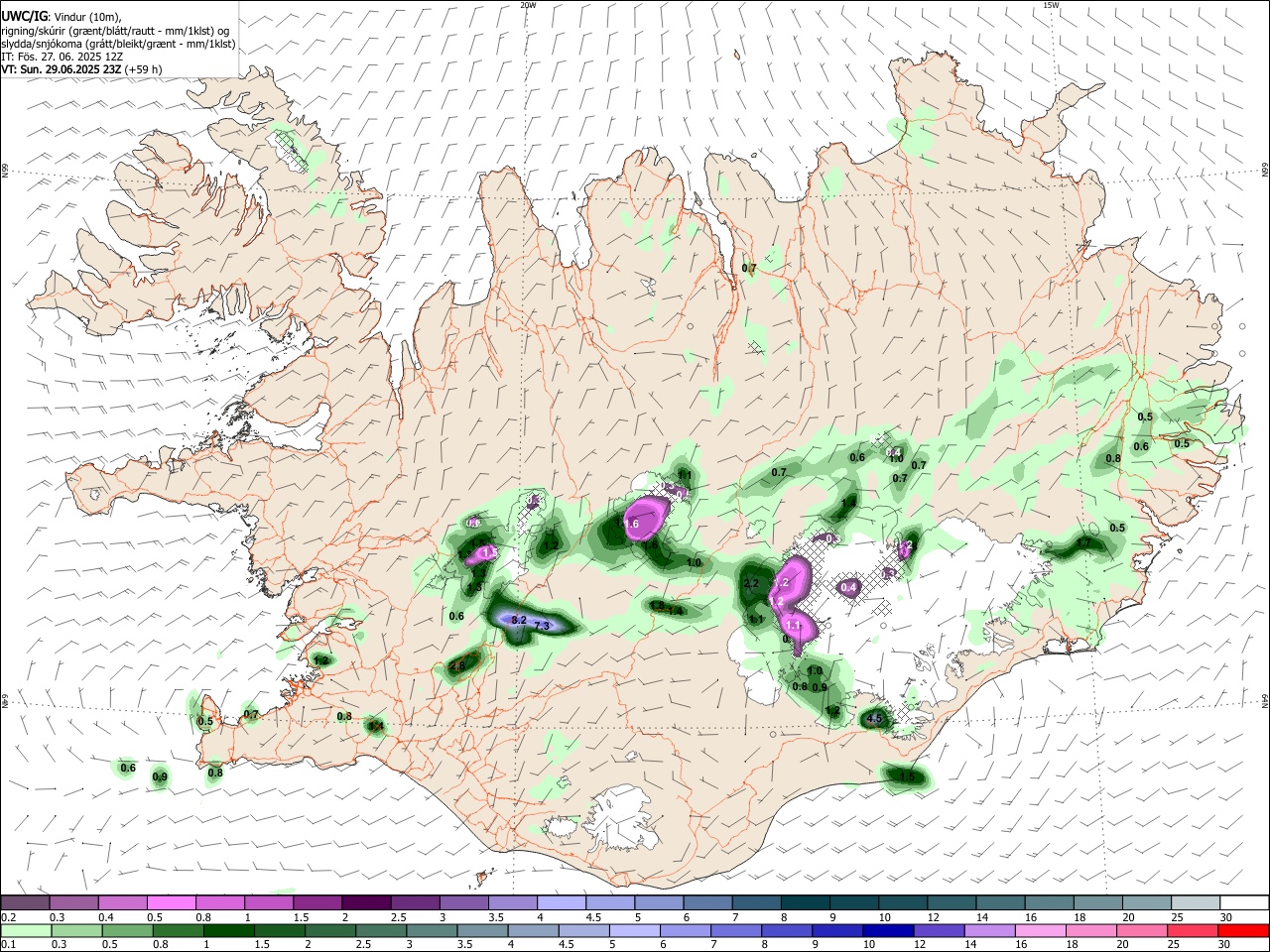Click the '8.2' precipitation value on the map
The width and height of the screenshot is (1270, 952).
519,619
